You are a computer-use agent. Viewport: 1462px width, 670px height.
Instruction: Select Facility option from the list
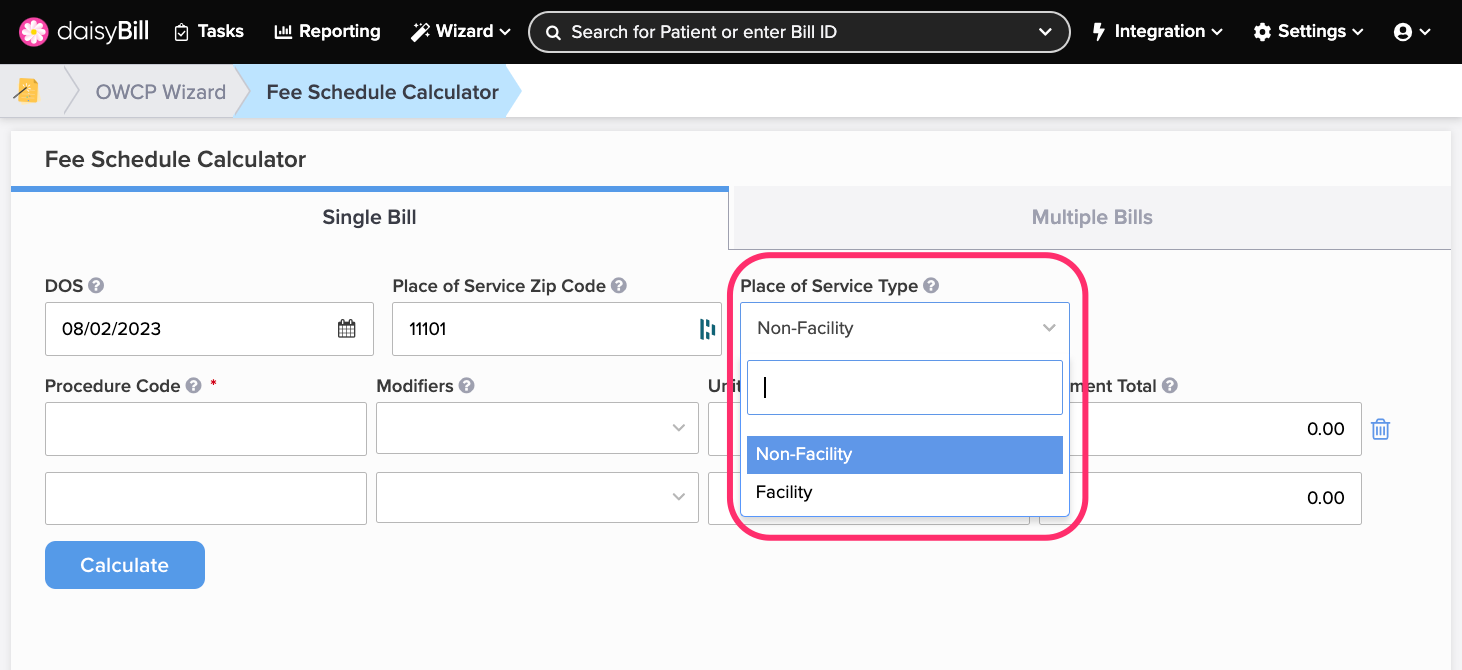point(784,492)
